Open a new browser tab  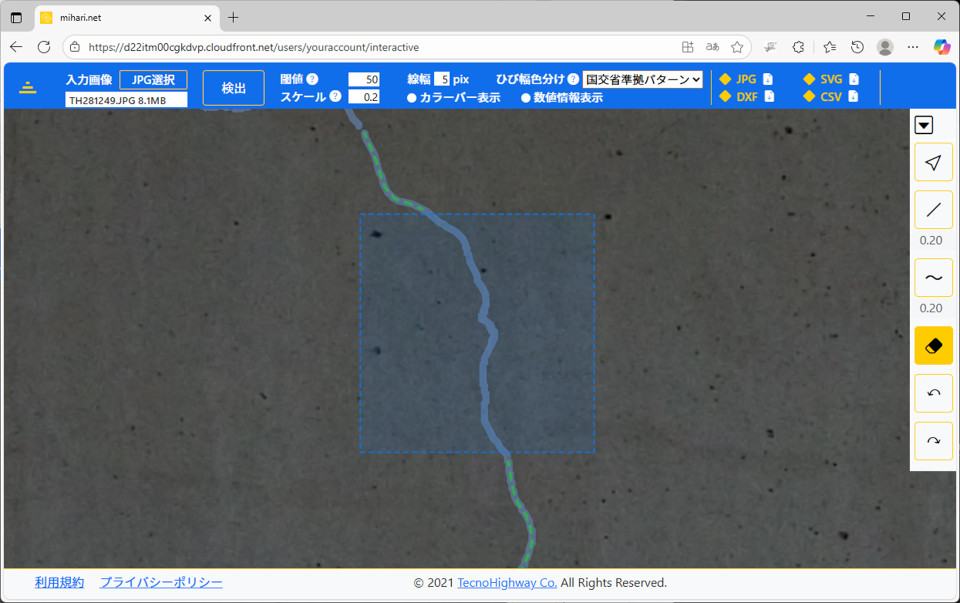coord(233,17)
